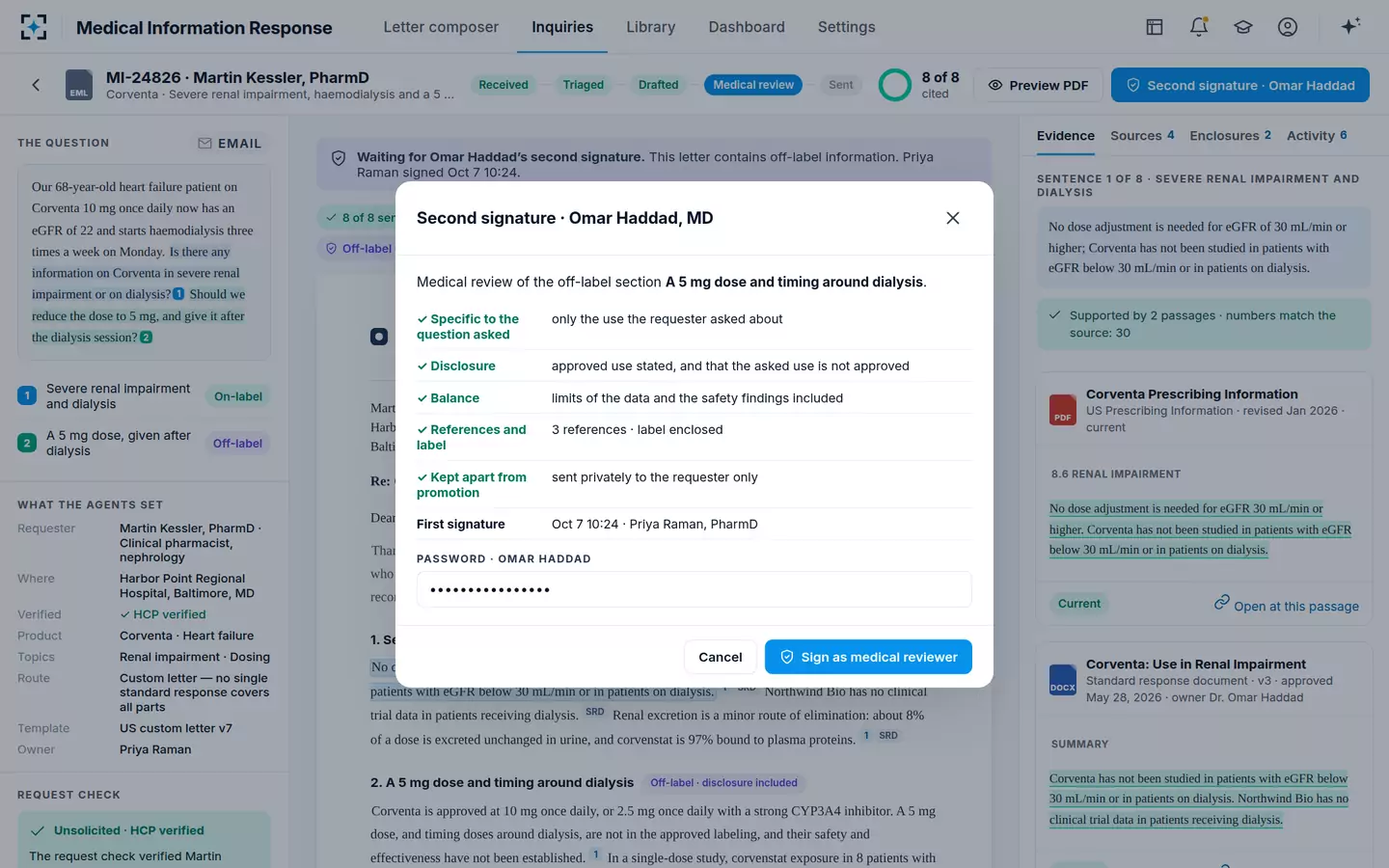Screen dimensions: 1389x868
Task: Click citation marker 1 in question text
Action: click(178, 294)
